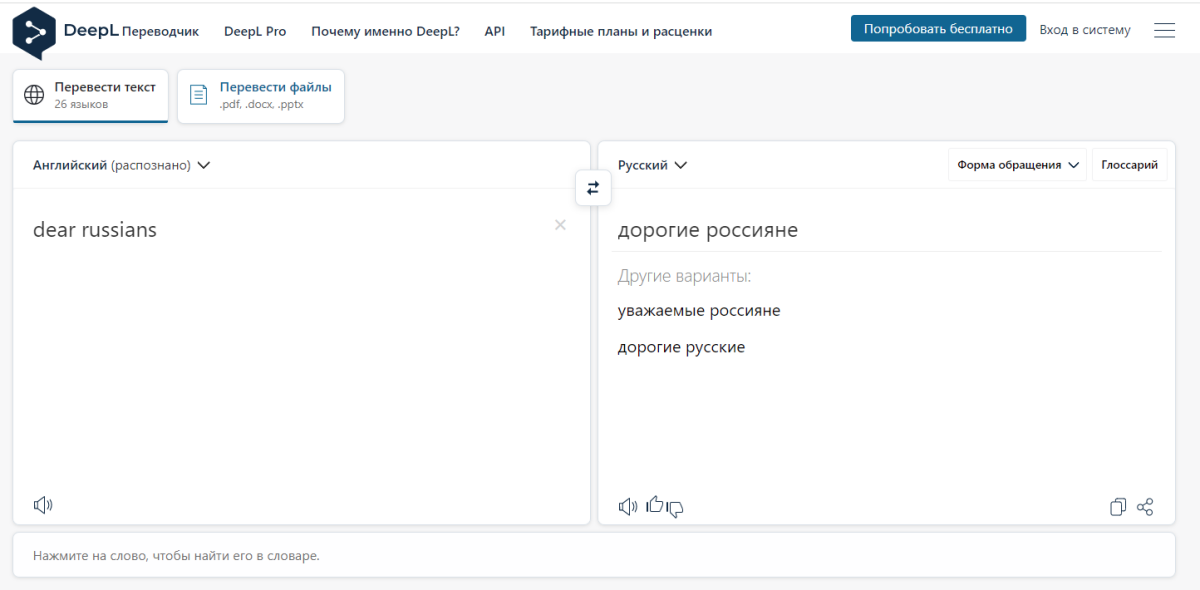Viewport: 1200px width, 590px height.
Task: Select alternative translation дорогие русские
Action: [x=681, y=348]
